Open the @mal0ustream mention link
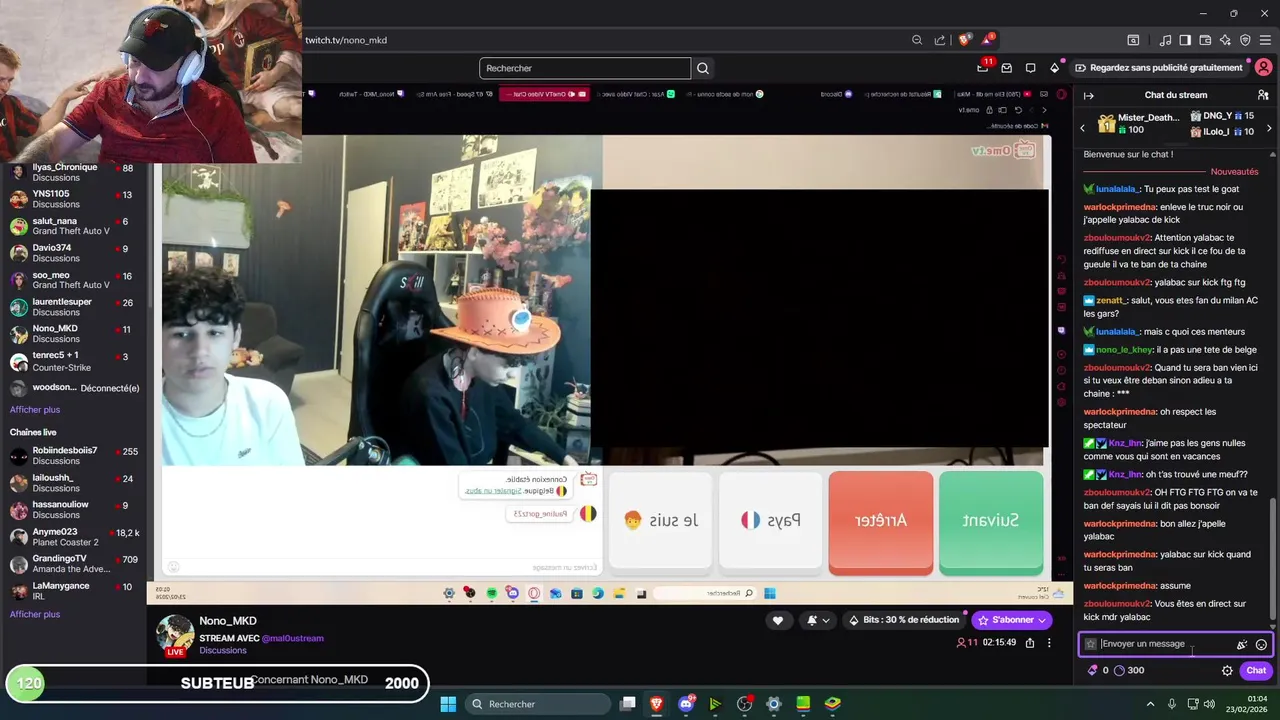This screenshot has width=1280, height=720. click(293, 638)
